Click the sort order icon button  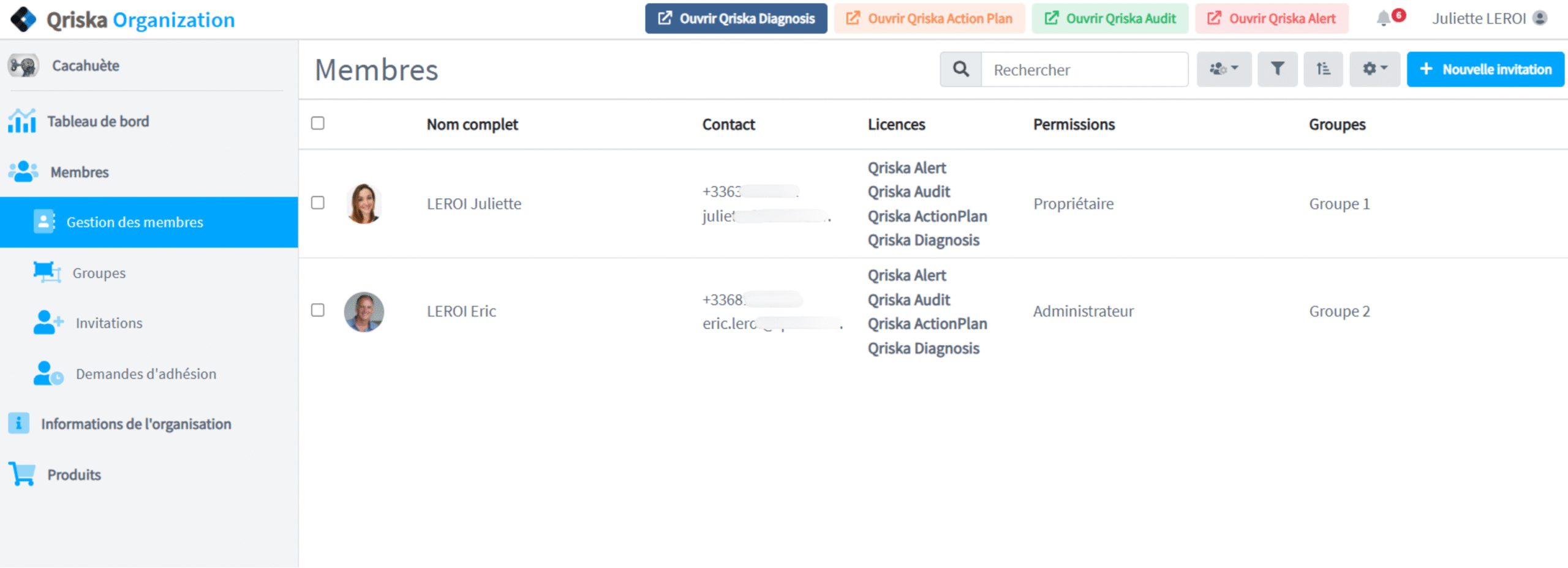point(1323,69)
